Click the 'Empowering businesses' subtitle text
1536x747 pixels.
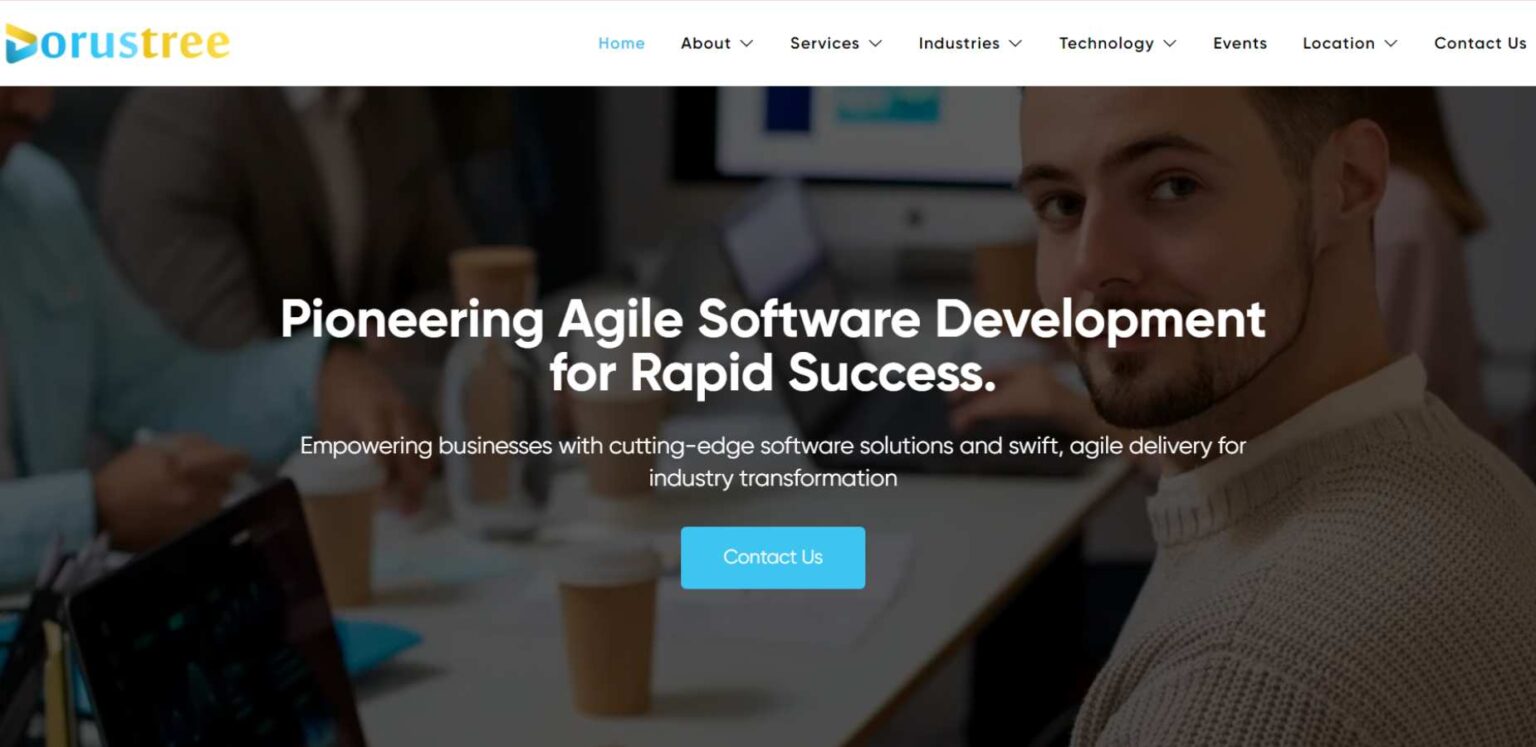(x=773, y=461)
